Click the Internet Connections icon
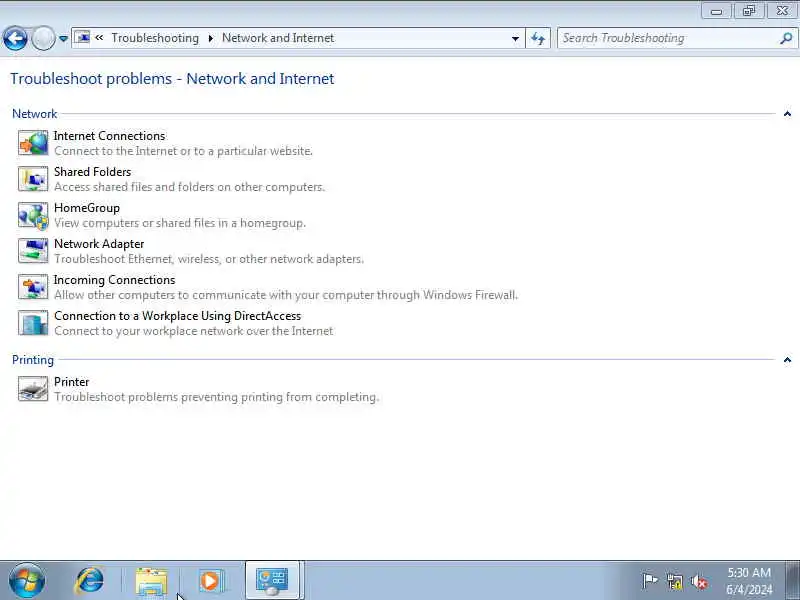 point(33,143)
